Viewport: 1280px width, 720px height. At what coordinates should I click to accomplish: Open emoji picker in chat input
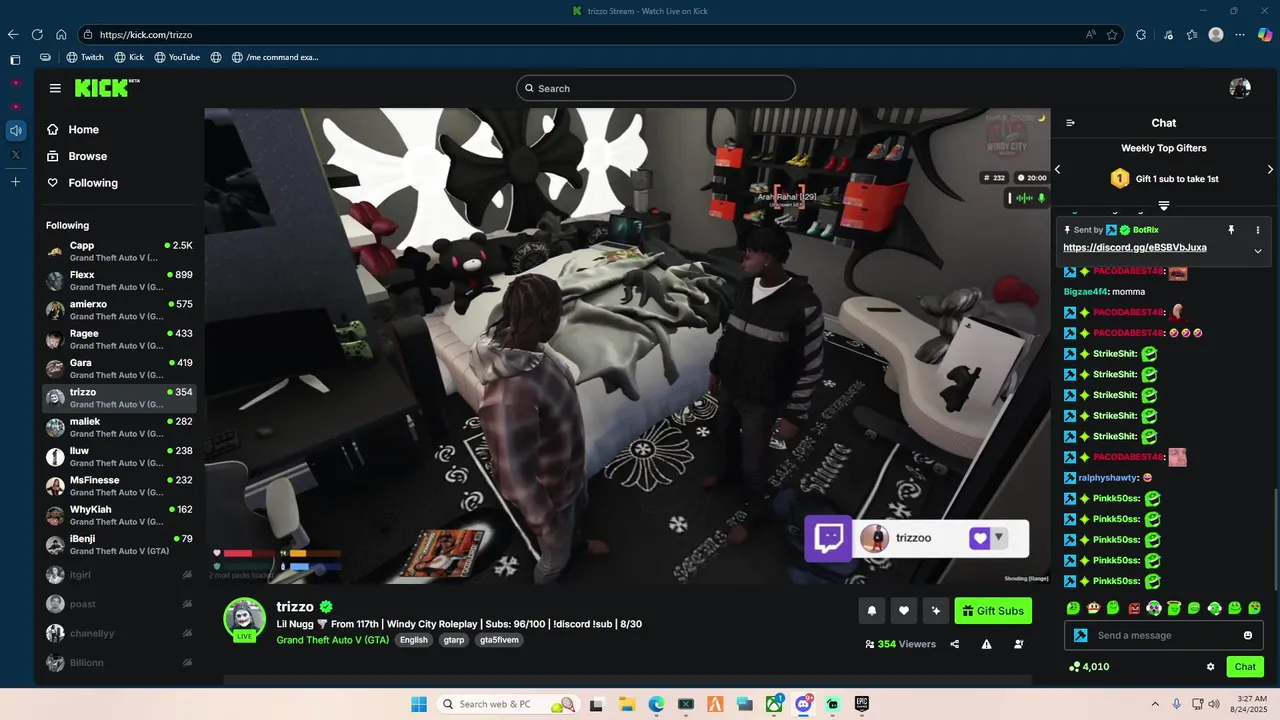coord(1248,635)
